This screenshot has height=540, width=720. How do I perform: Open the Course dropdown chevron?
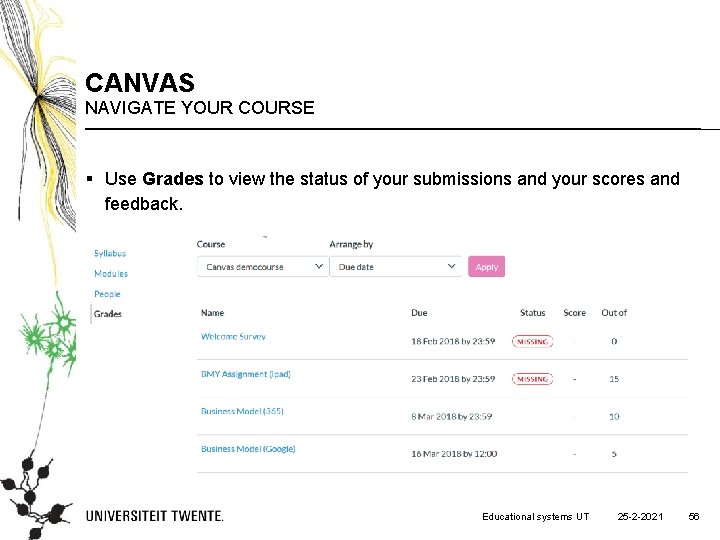319,266
